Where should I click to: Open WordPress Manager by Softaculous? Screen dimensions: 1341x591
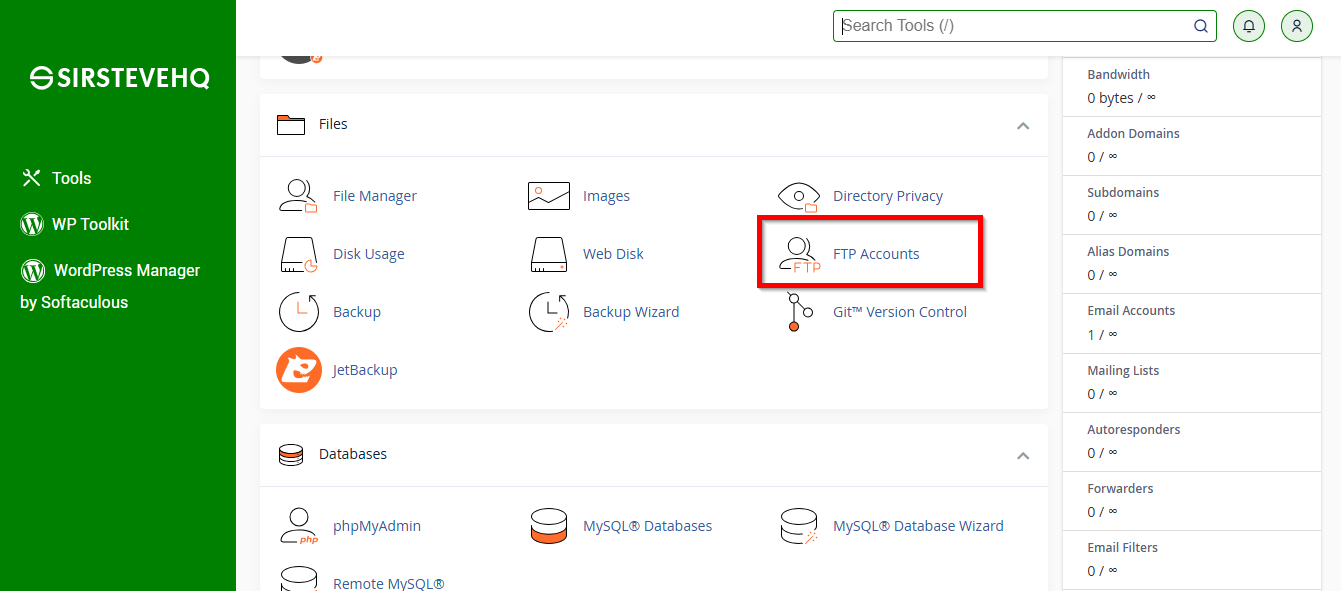click(x=110, y=286)
